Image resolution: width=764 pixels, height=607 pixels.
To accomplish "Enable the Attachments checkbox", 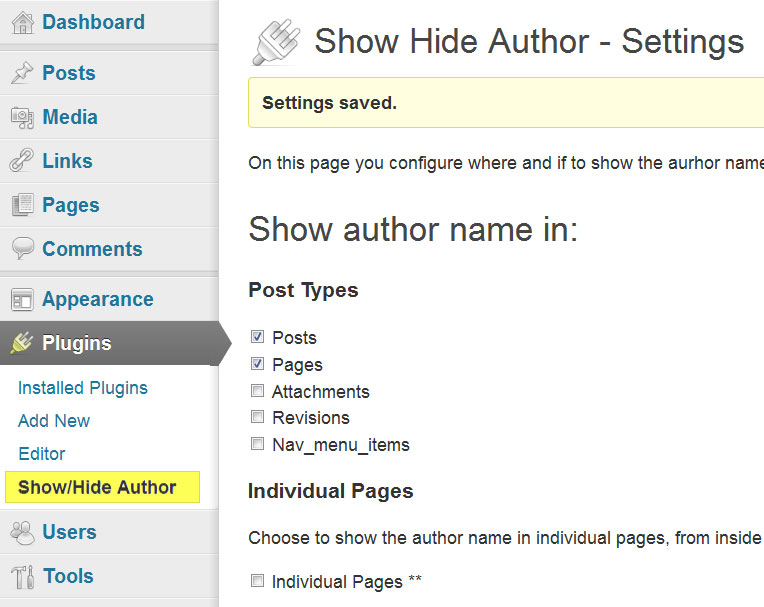I will tap(257, 391).
